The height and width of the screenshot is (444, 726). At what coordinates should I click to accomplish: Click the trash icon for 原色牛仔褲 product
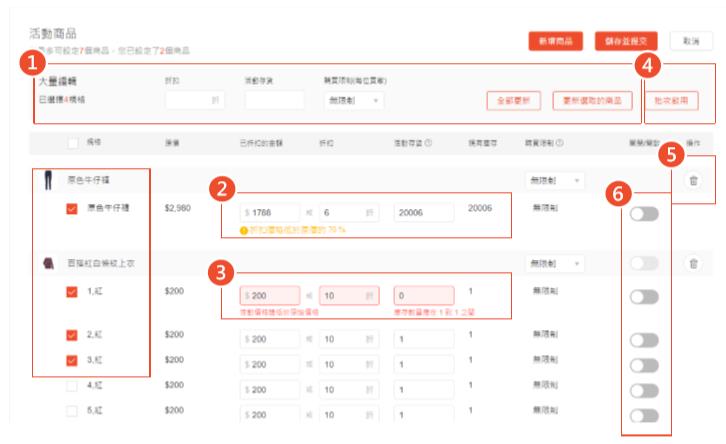coord(693,181)
